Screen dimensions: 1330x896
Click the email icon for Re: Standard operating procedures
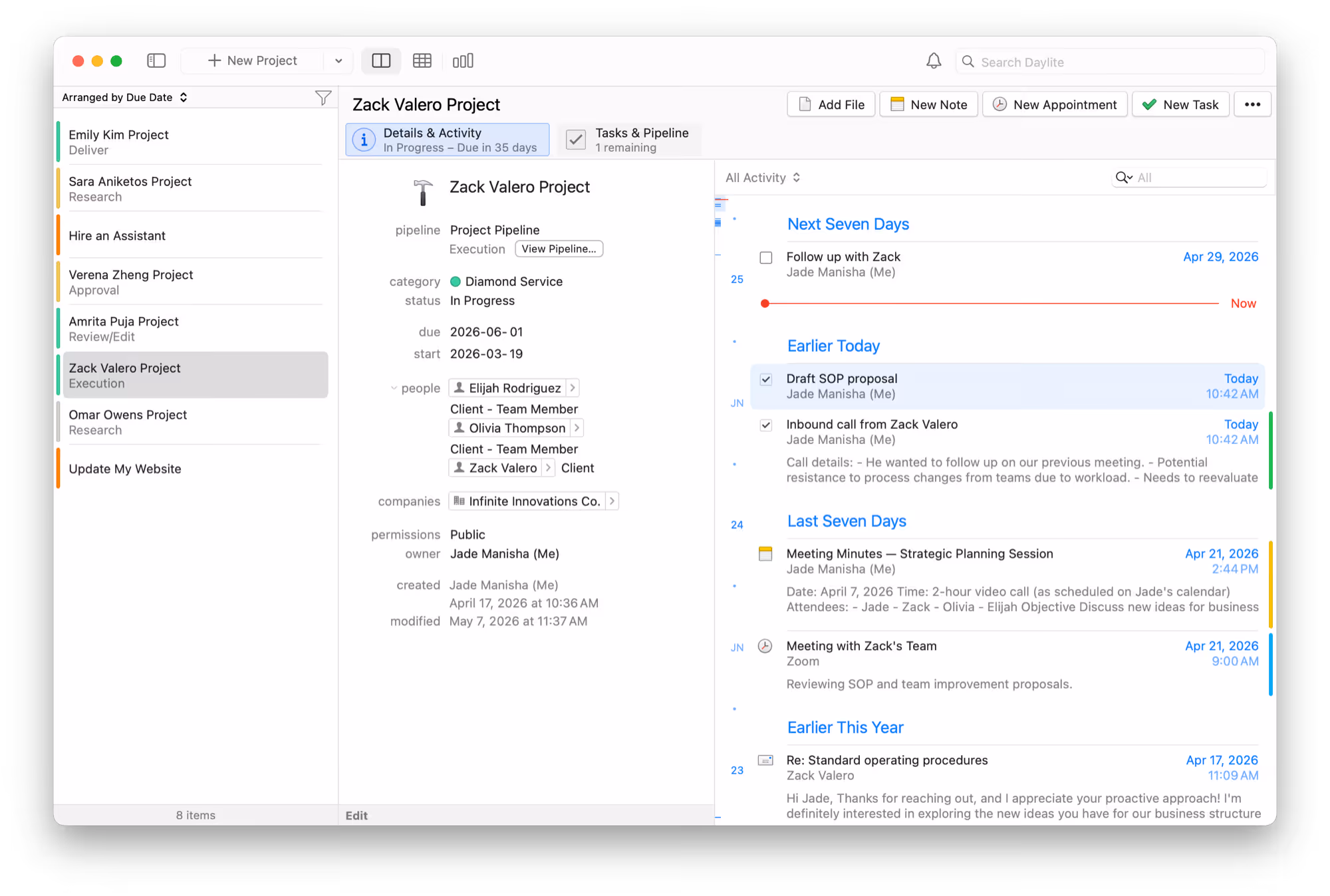click(x=765, y=760)
